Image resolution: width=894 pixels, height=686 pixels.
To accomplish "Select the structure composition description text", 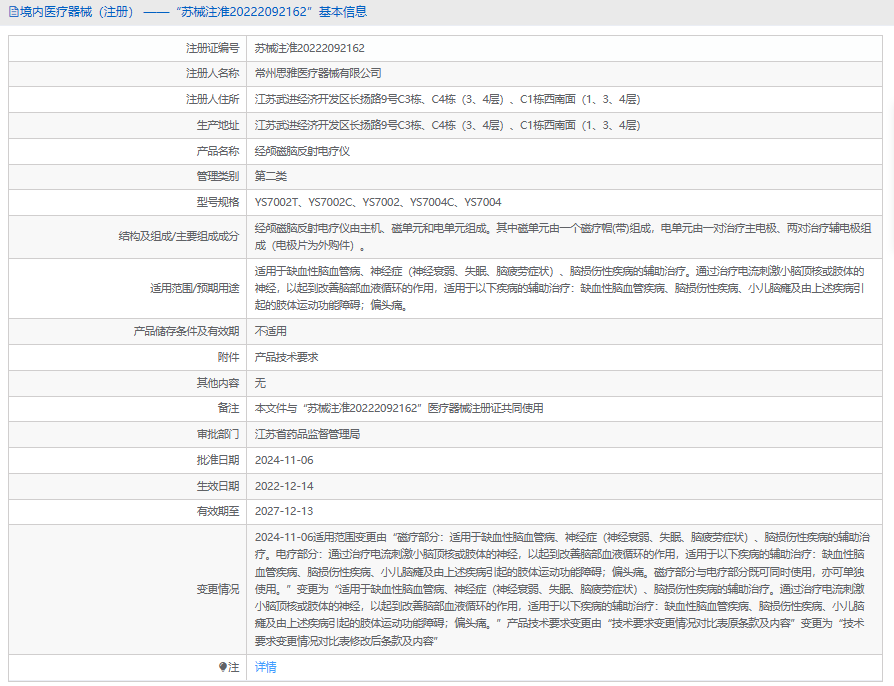I will click(x=563, y=237).
